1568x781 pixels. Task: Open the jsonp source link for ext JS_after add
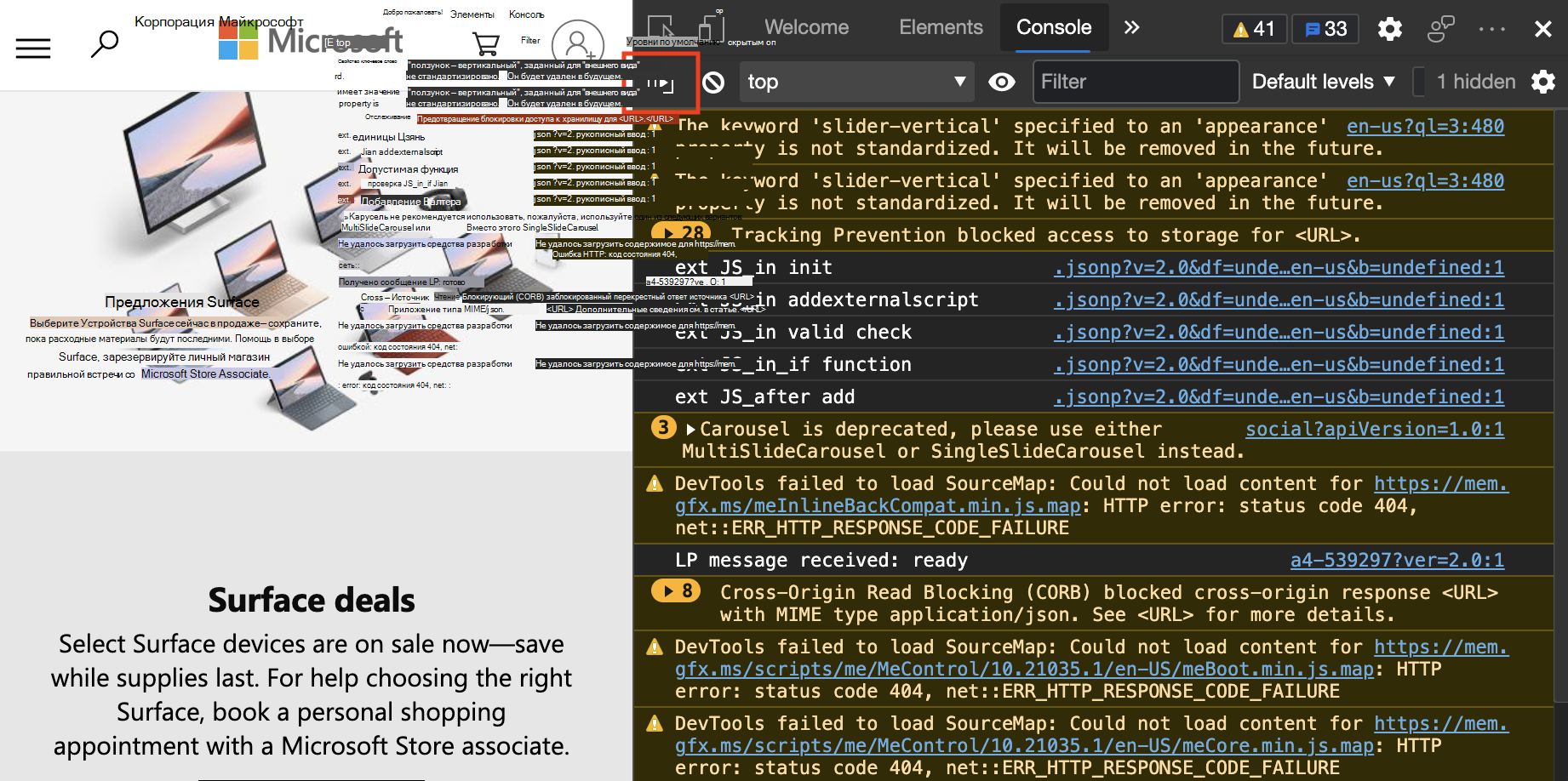coord(1279,396)
